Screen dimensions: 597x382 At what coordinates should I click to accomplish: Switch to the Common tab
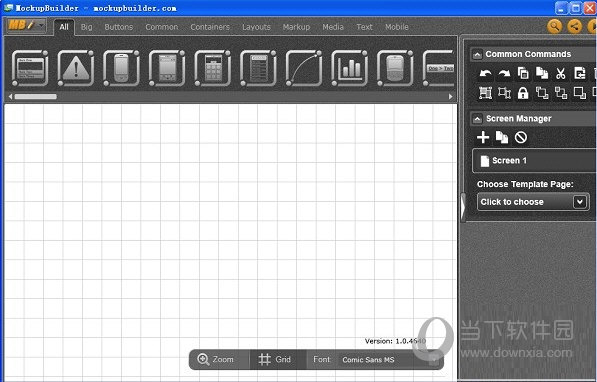tap(162, 27)
